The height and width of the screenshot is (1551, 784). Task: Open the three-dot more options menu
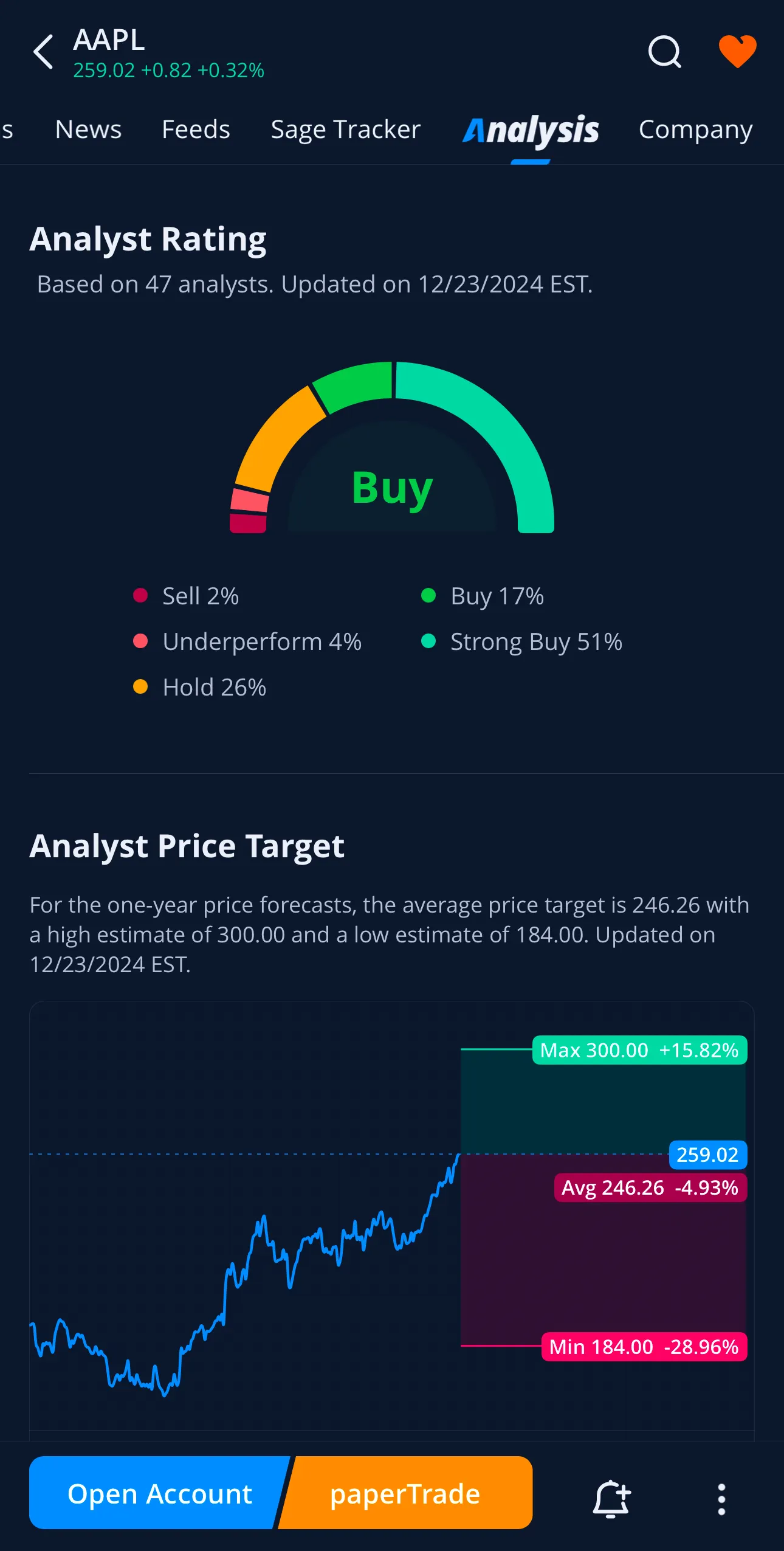point(721,1499)
